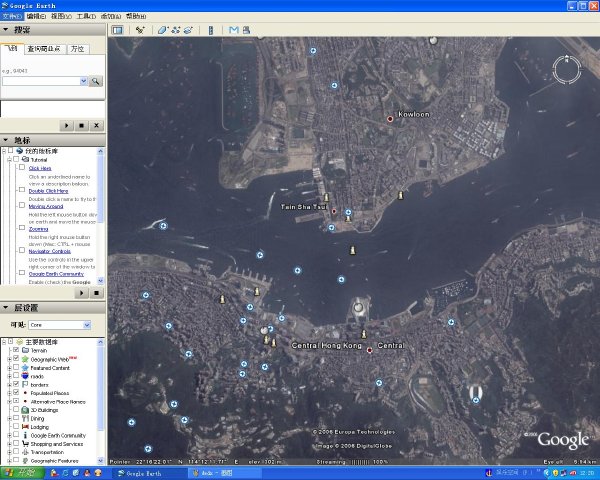The image size is (600, 480).
Task: Enable the roads layer checkbox
Action: pyautogui.click(x=16, y=375)
